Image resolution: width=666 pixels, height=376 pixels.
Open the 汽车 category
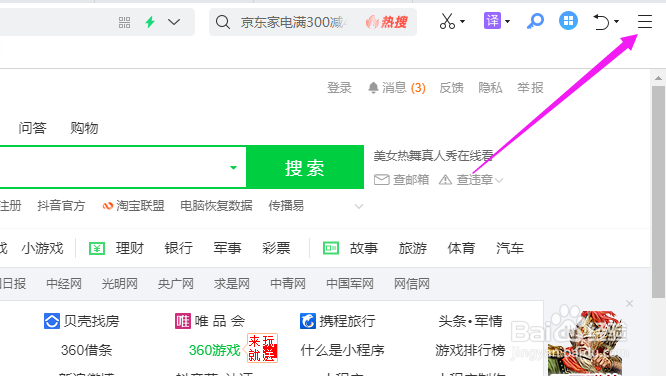(x=510, y=248)
